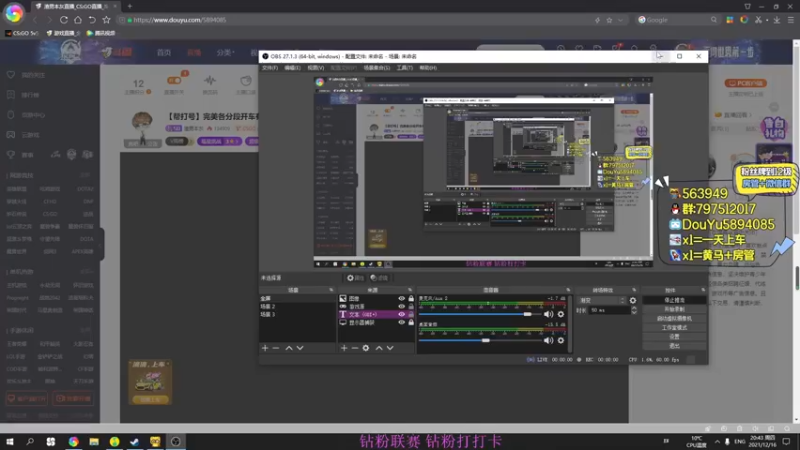Open scene transition type dropdown

point(602,301)
